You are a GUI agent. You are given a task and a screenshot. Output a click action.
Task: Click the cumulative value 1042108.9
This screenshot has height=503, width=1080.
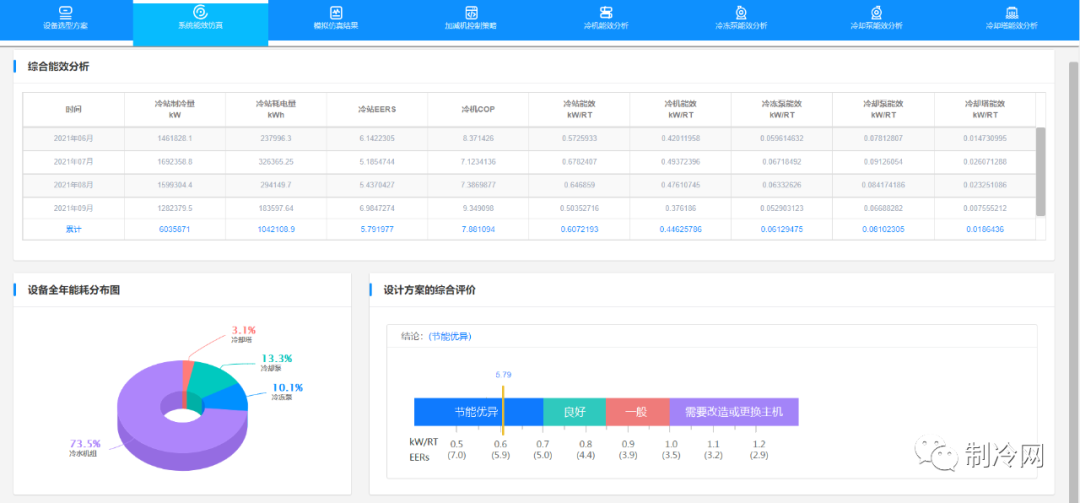click(276, 229)
